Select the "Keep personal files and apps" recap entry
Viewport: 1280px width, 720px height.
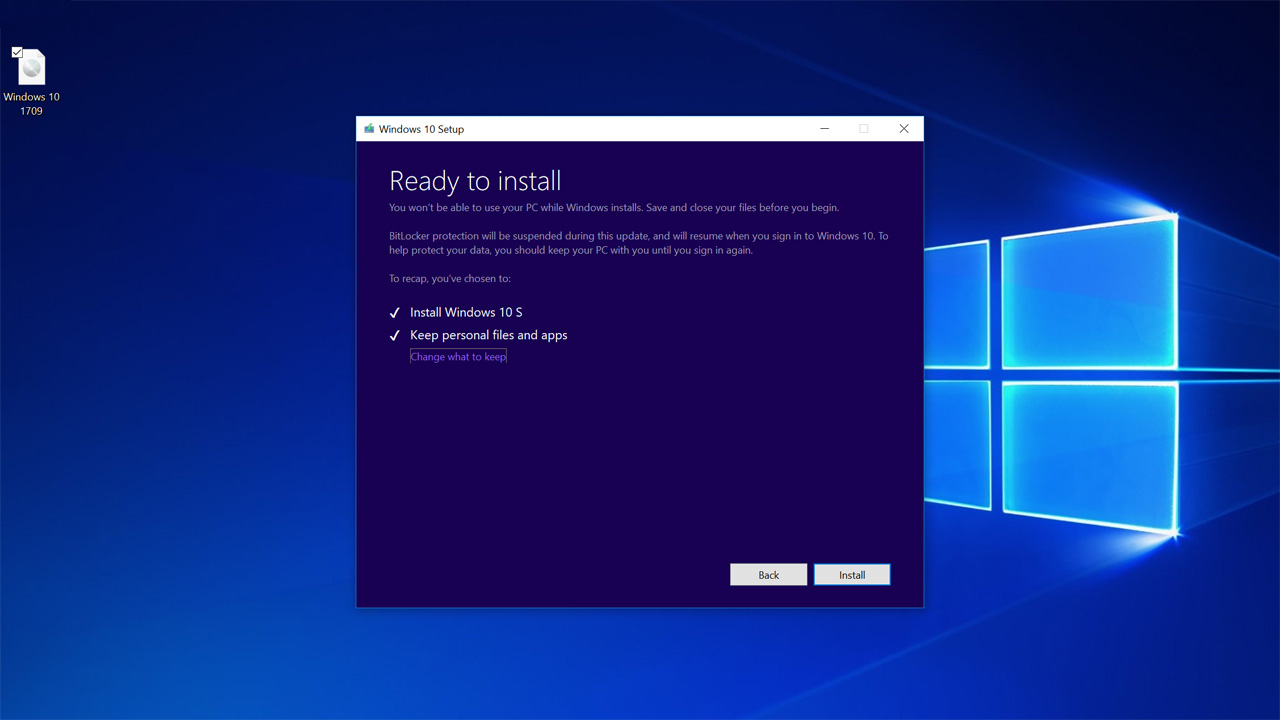coord(488,335)
